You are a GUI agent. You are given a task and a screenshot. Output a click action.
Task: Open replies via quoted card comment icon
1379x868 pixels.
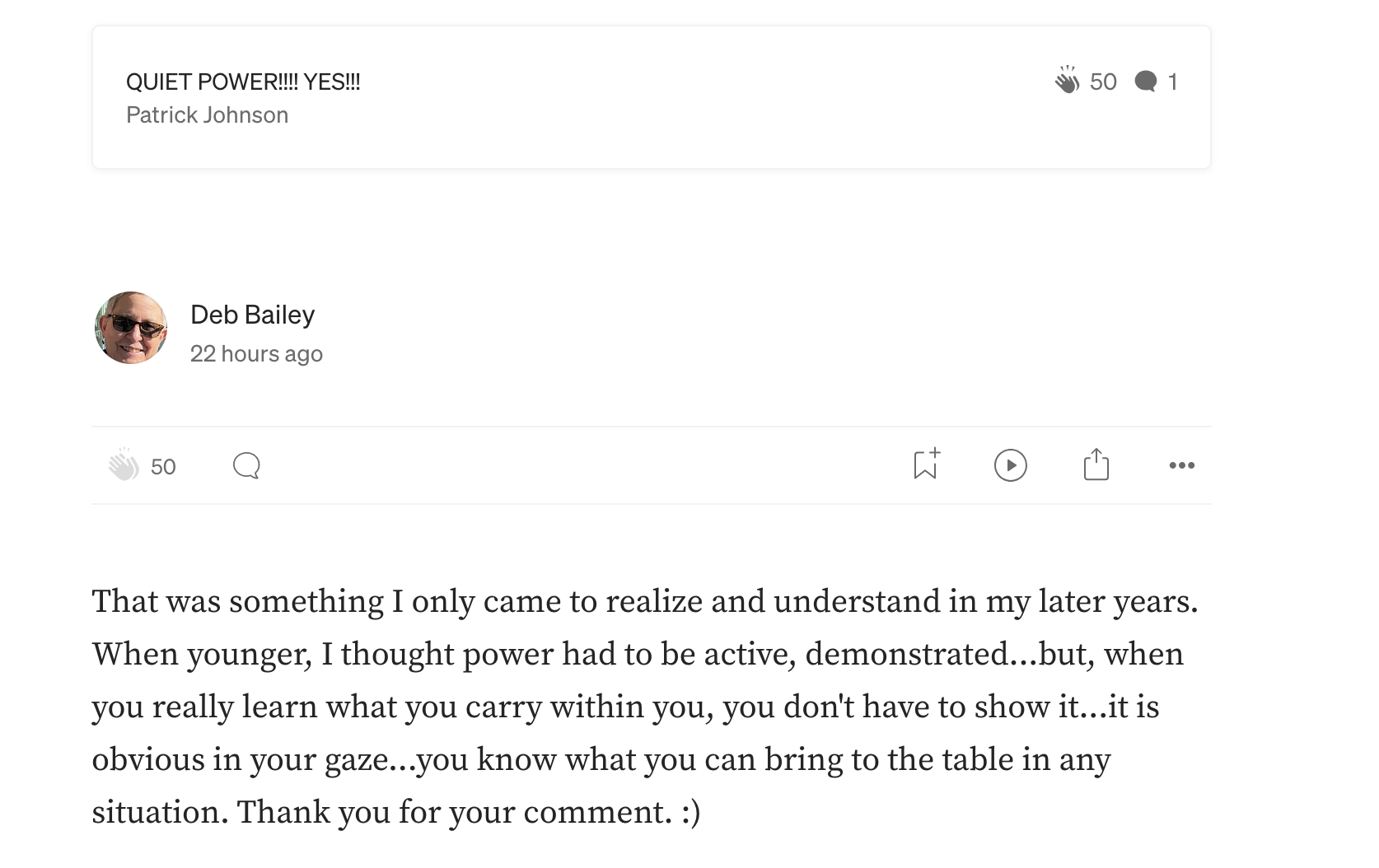tap(1145, 81)
